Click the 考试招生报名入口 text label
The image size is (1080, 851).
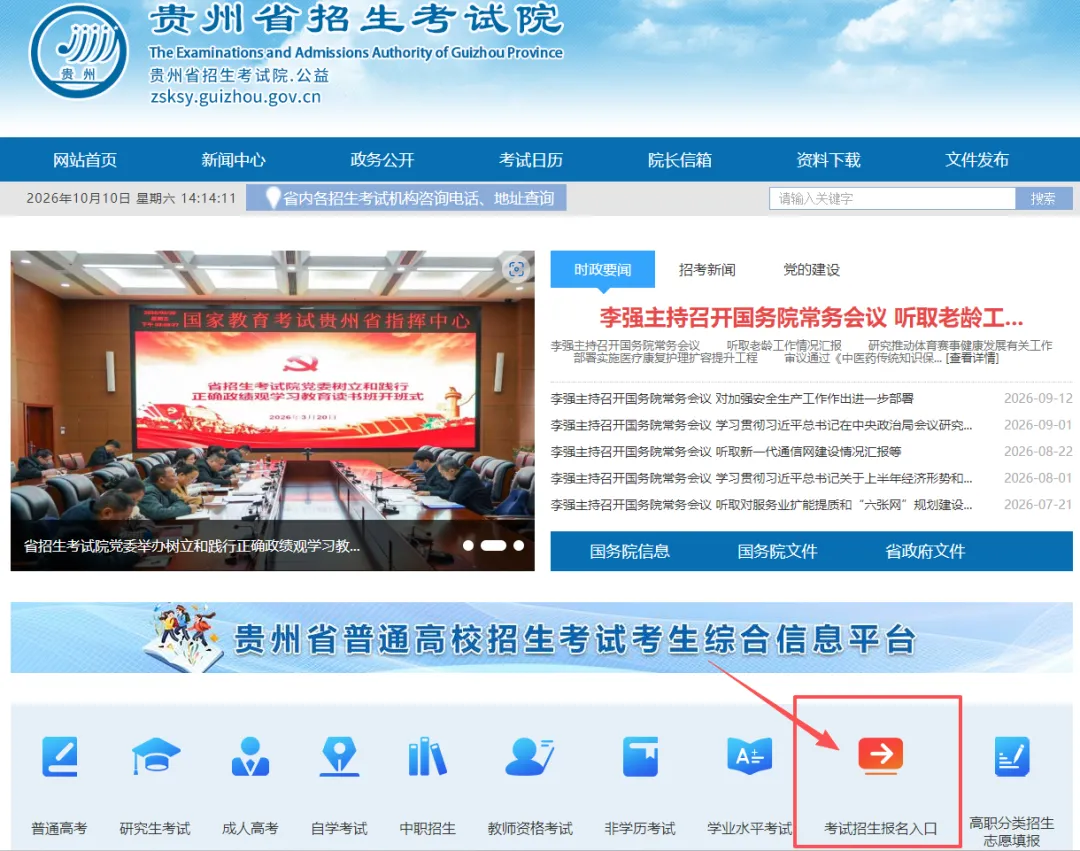pos(881,828)
